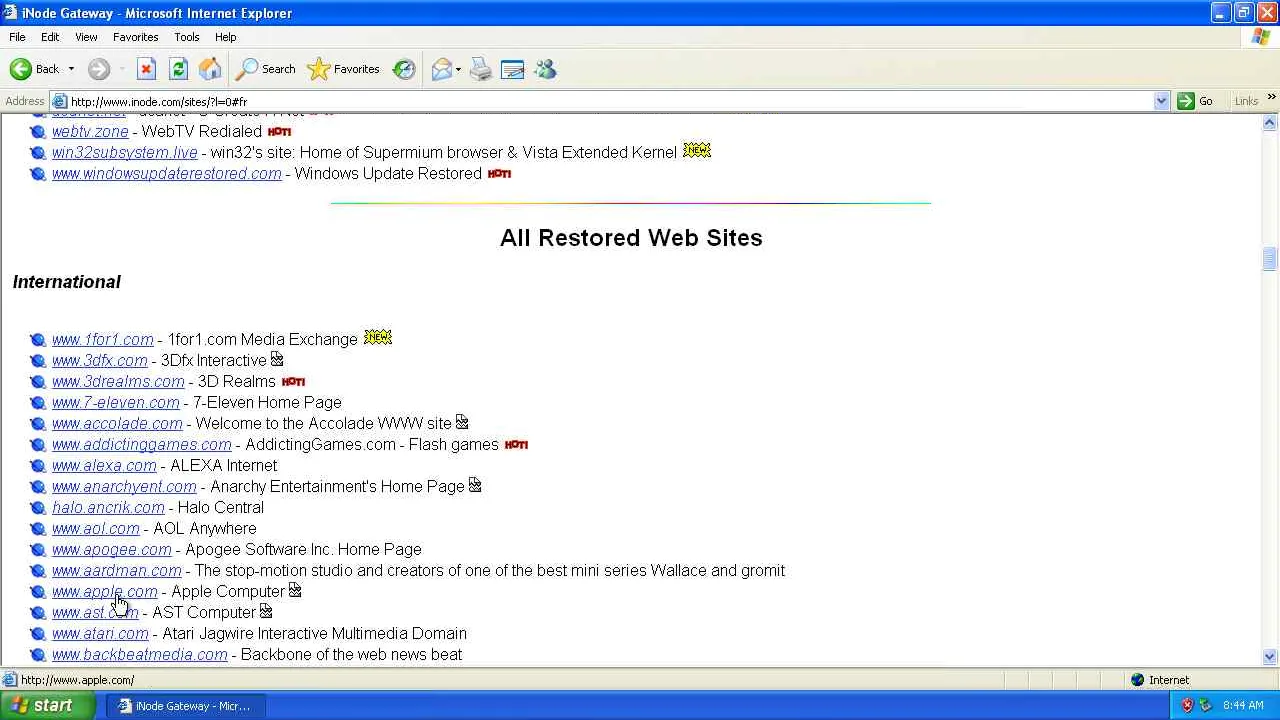1280x720 pixels.
Task: Click the address bar URL field
Action: click(610, 101)
